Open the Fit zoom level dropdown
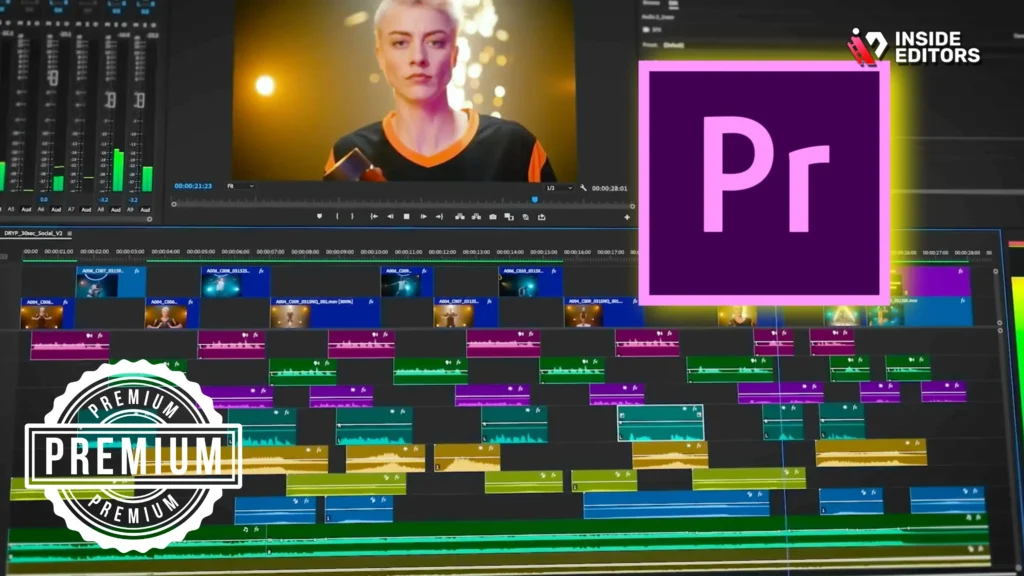 [240, 186]
